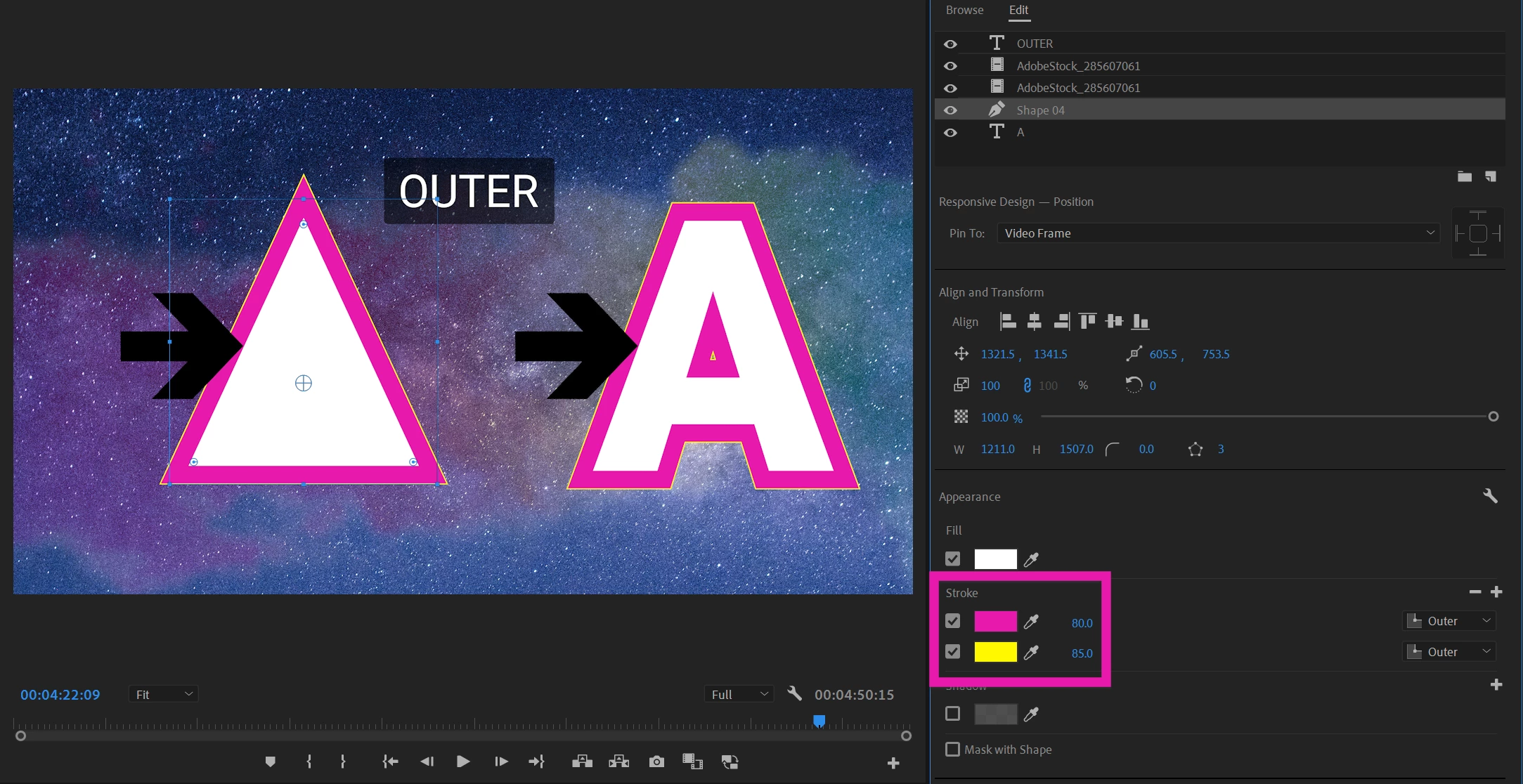Open the pink stroke color swatch
This screenshot has width=1523, height=784.
click(995, 622)
